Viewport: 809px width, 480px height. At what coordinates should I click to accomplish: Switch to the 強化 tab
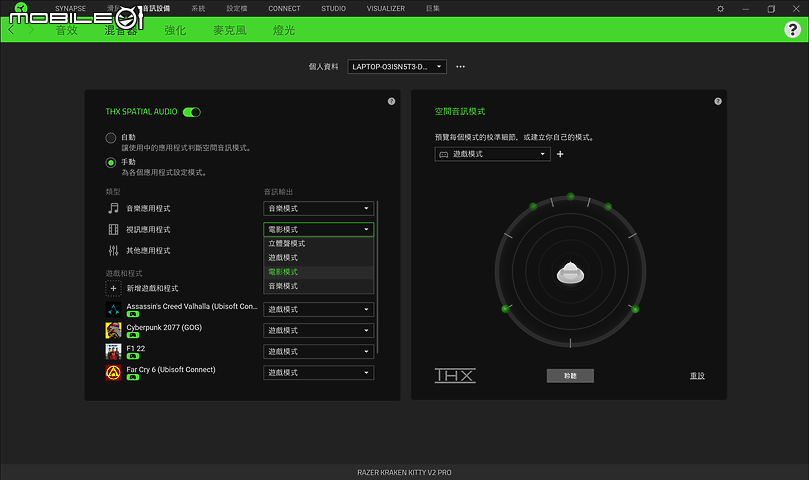tap(175, 30)
